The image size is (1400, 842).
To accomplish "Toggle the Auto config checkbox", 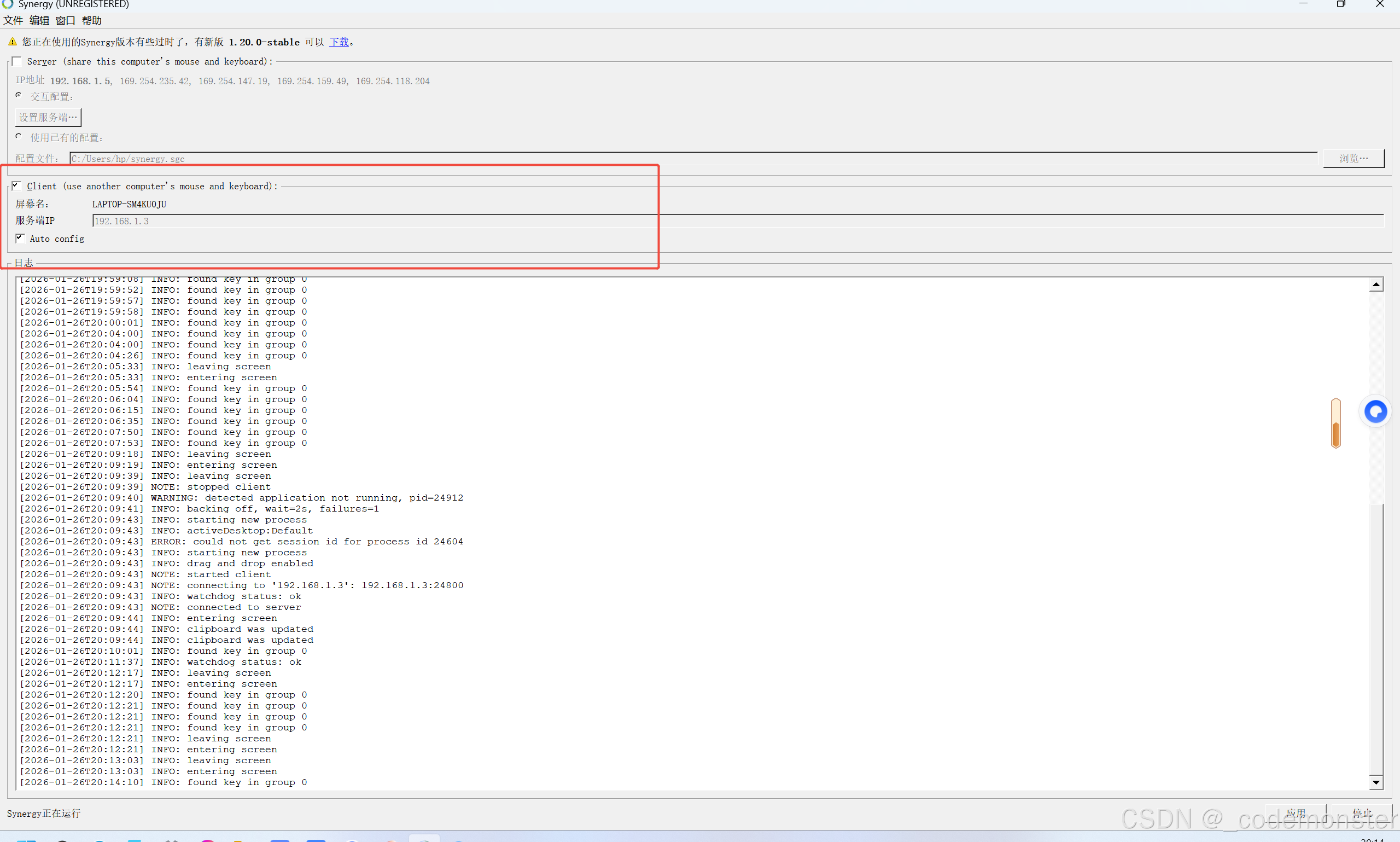I will [20, 239].
